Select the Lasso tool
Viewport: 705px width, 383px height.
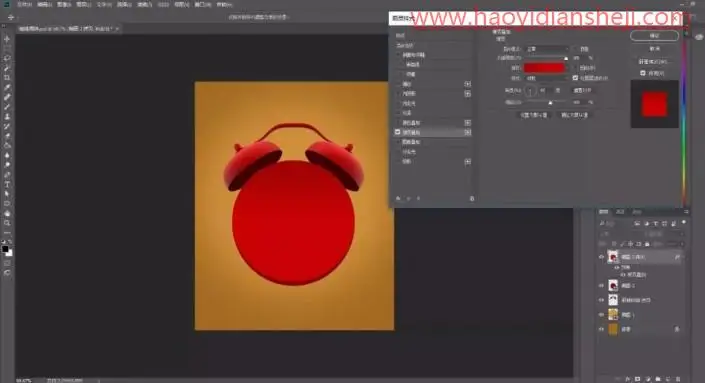click(x=7, y=58)
